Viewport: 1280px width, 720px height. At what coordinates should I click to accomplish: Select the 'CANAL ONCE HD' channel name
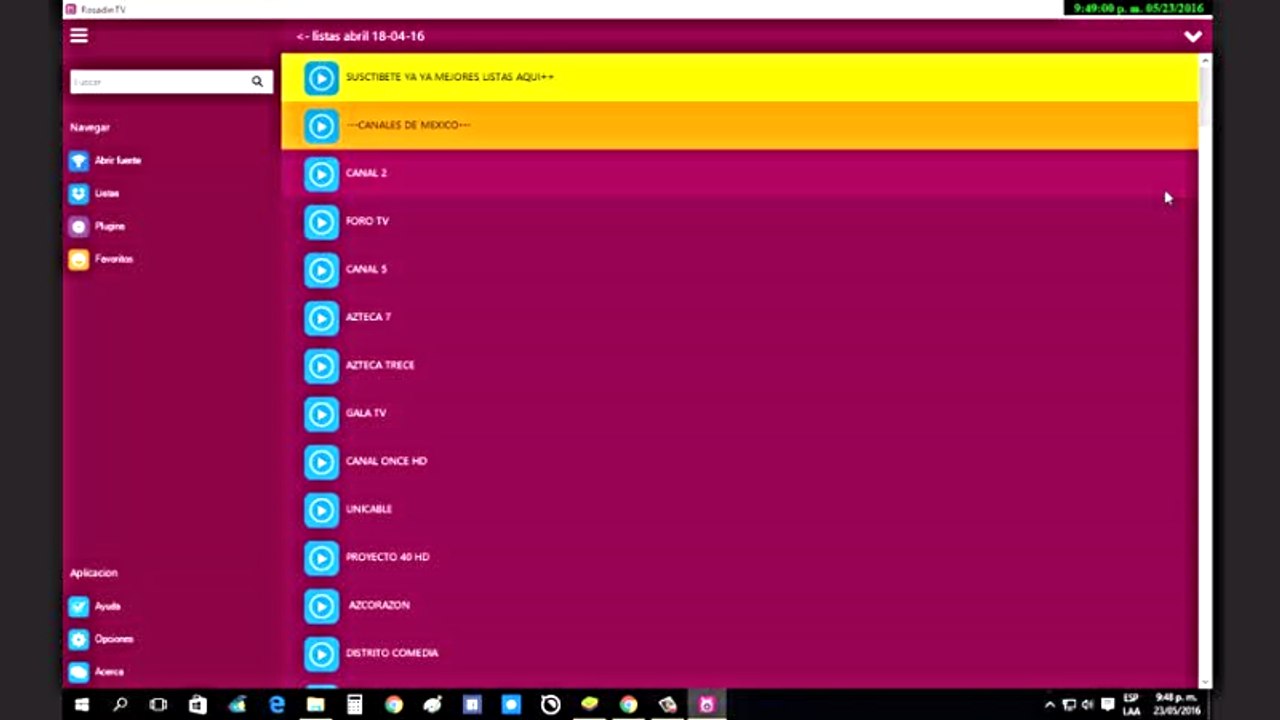tap(386, 461)
